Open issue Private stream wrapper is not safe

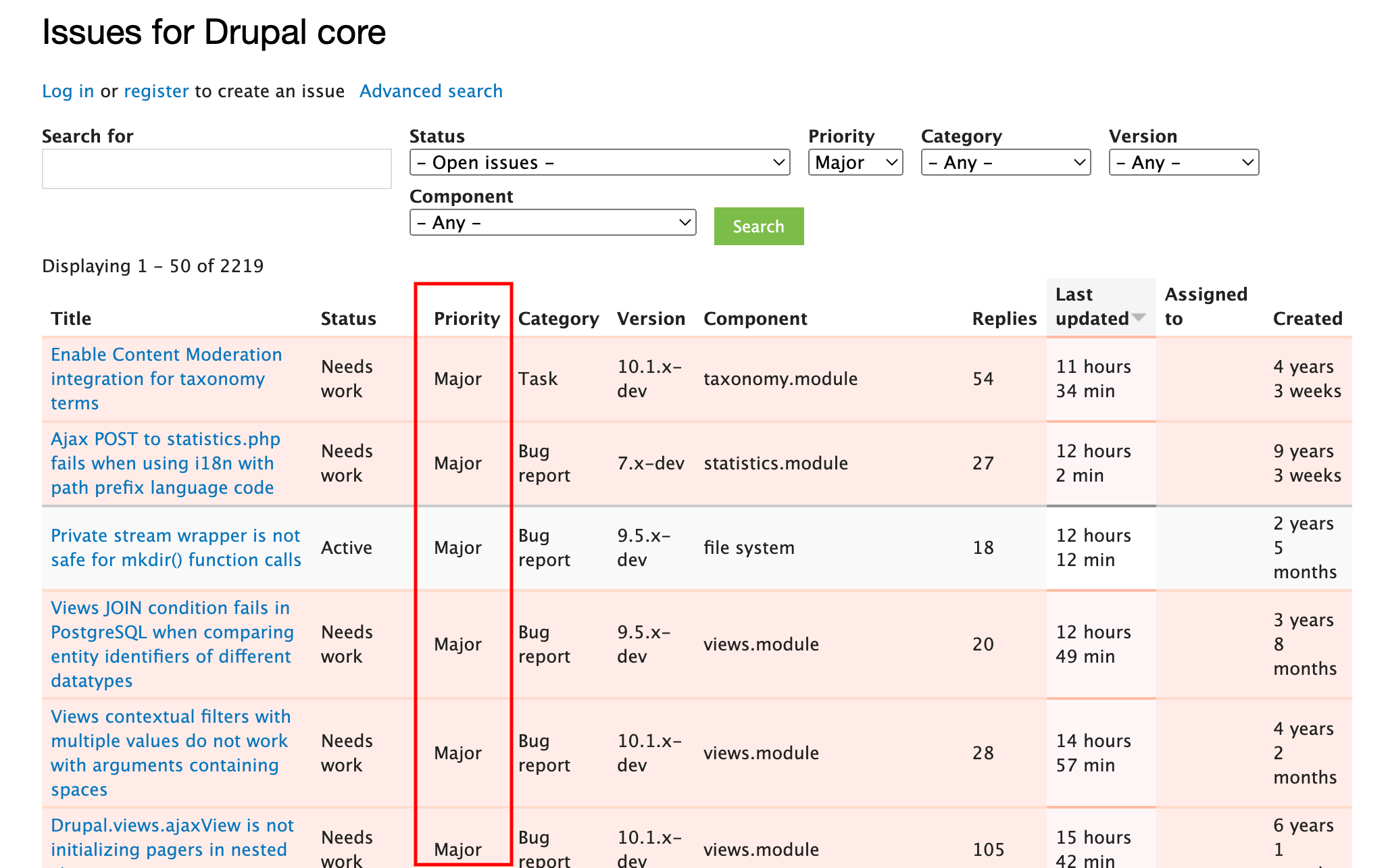point(176,548)
